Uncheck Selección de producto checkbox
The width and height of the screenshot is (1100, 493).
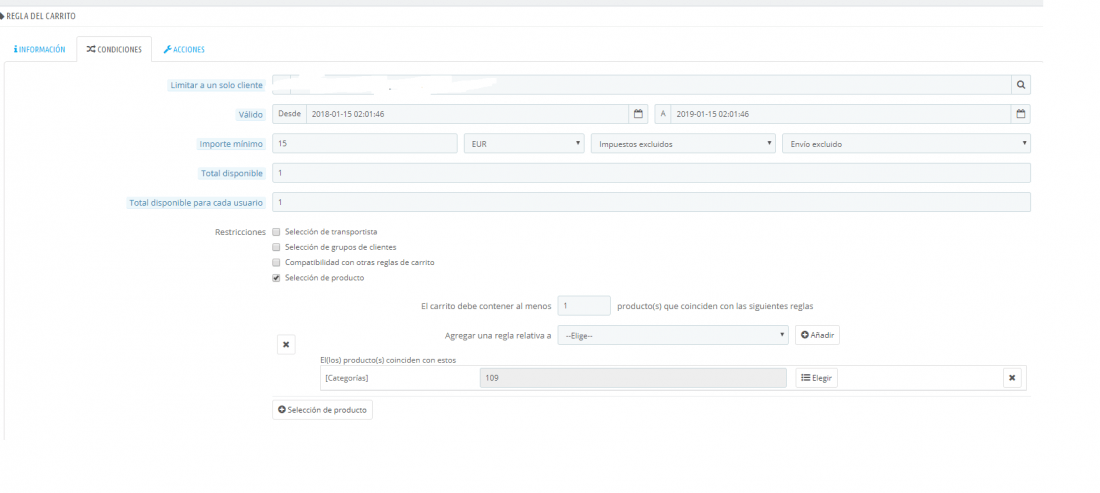(x=276, y=278)
